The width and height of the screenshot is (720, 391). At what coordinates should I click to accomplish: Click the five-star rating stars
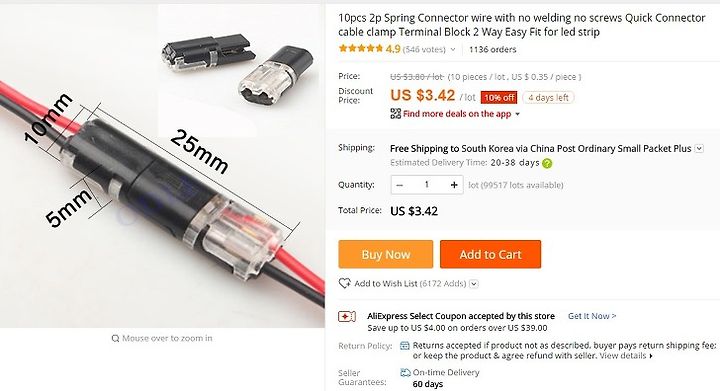360,49
